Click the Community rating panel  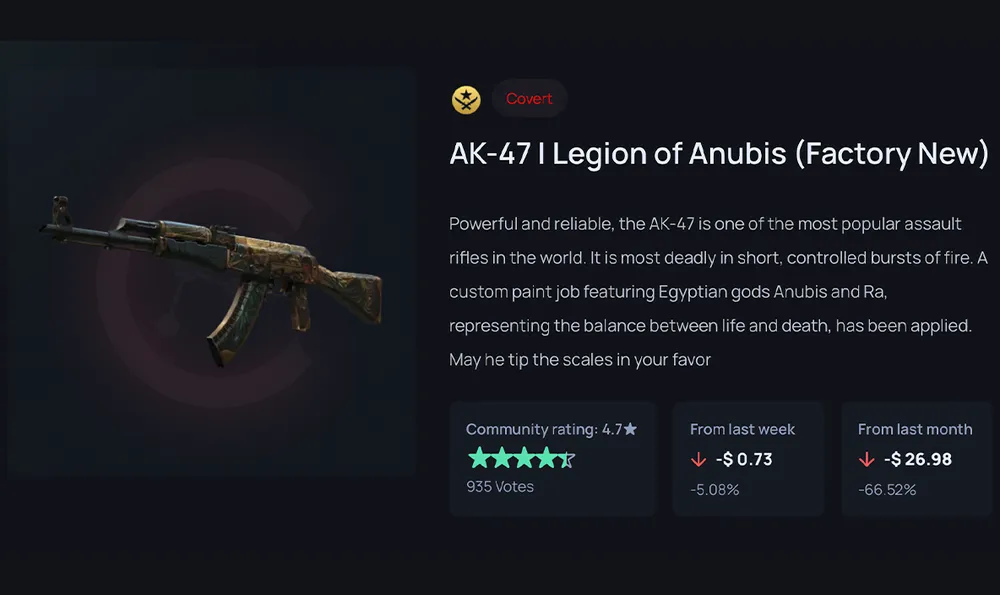click(x=552, y=458)
